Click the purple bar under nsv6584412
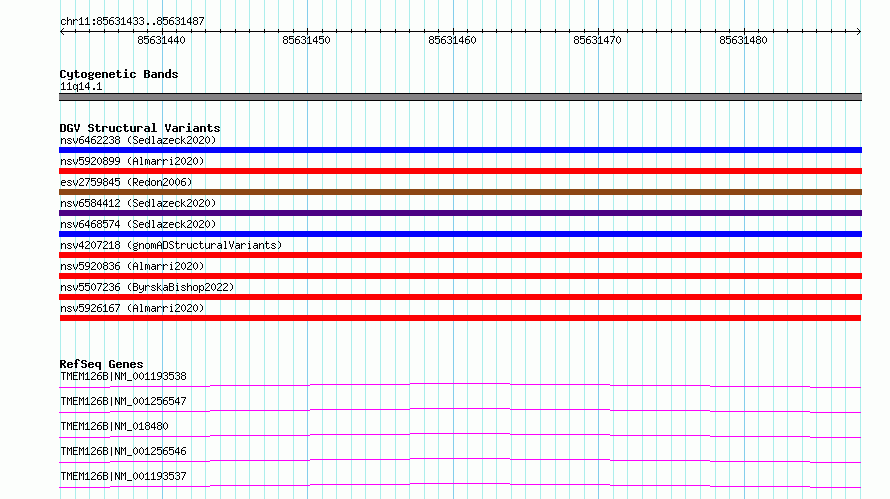The width and height of the screenshot is (890, 499). coord(460,213)
